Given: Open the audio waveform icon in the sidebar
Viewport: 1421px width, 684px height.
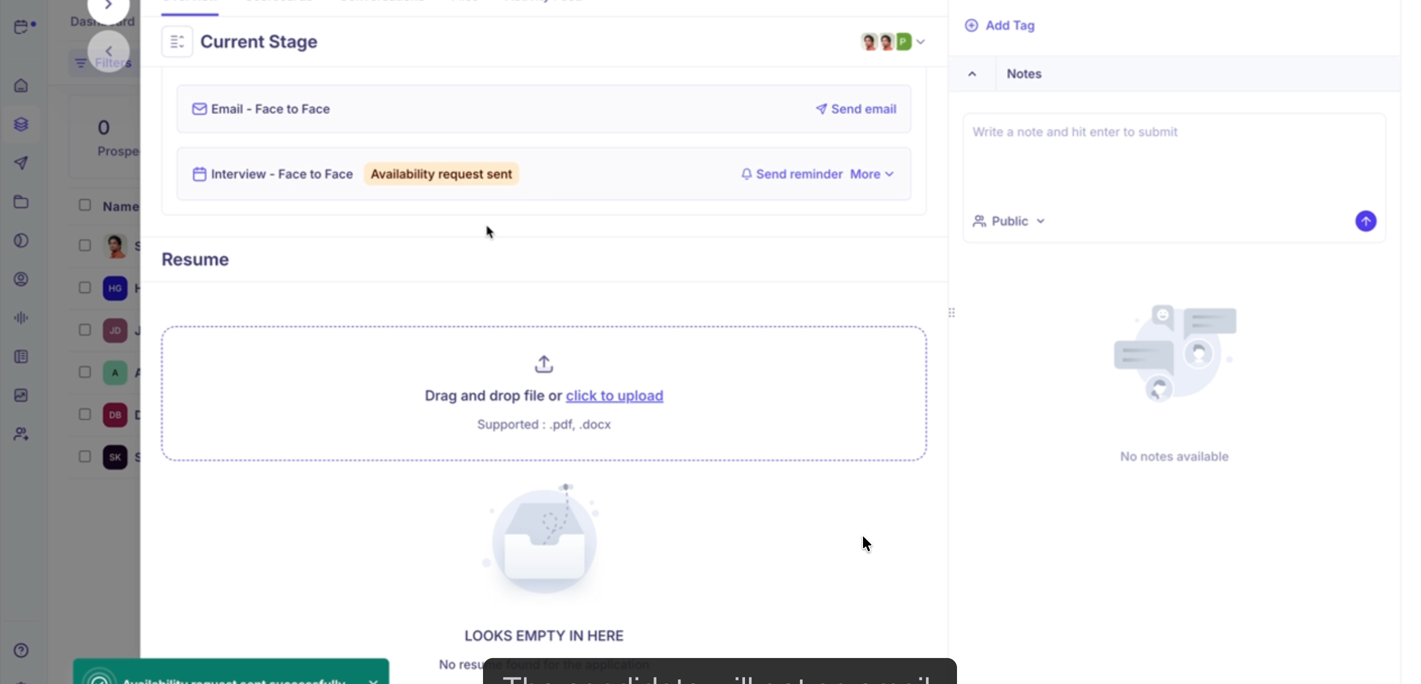Looking at the screenshot, I should pos(21,317).
